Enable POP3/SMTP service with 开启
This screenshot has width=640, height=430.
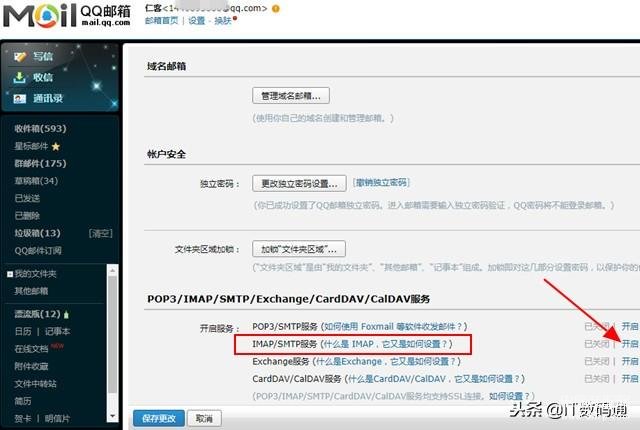point(630,326)
